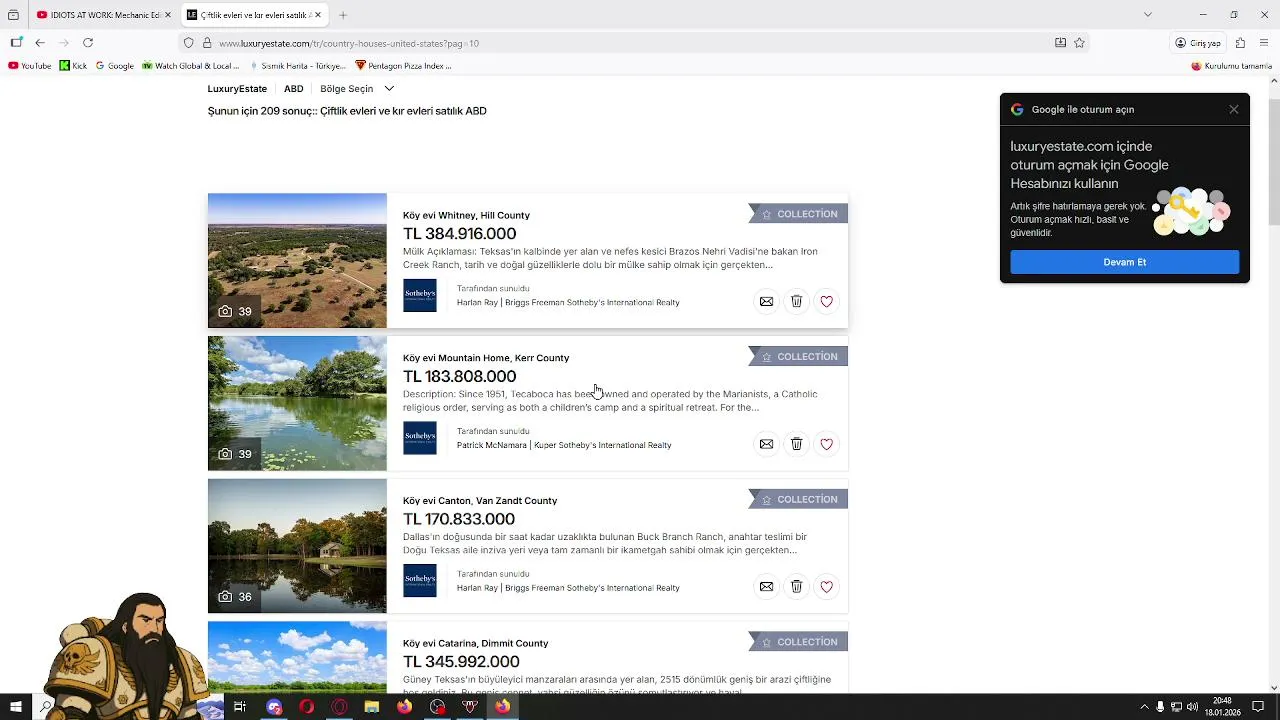The height and width of the screenshot is (720, 1280).
Task: Click price TL 384.916.000
Action: coord(459,234)
